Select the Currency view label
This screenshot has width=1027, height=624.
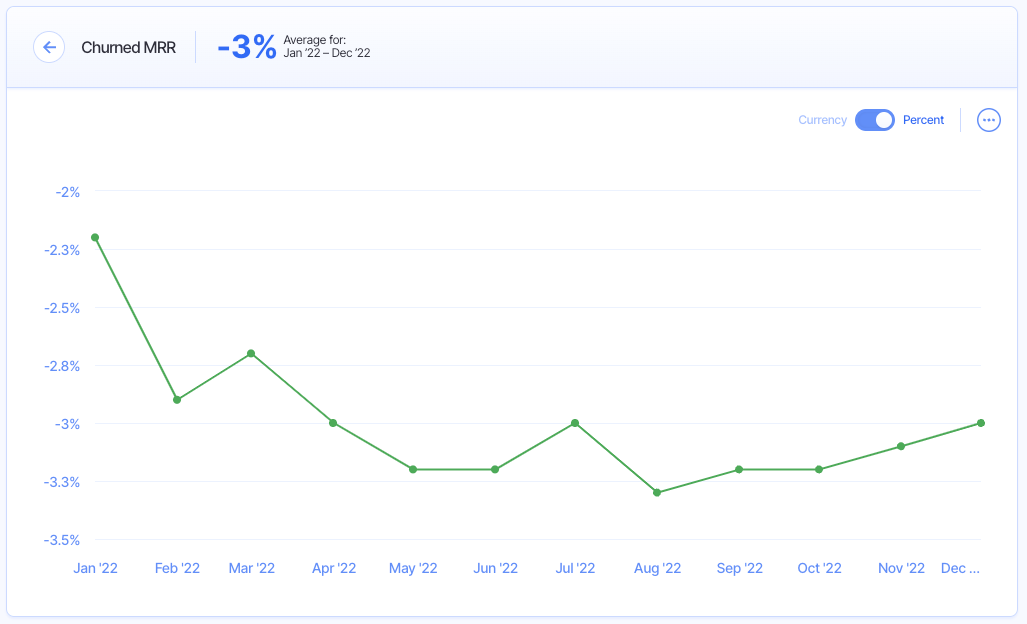coord(822,120)
